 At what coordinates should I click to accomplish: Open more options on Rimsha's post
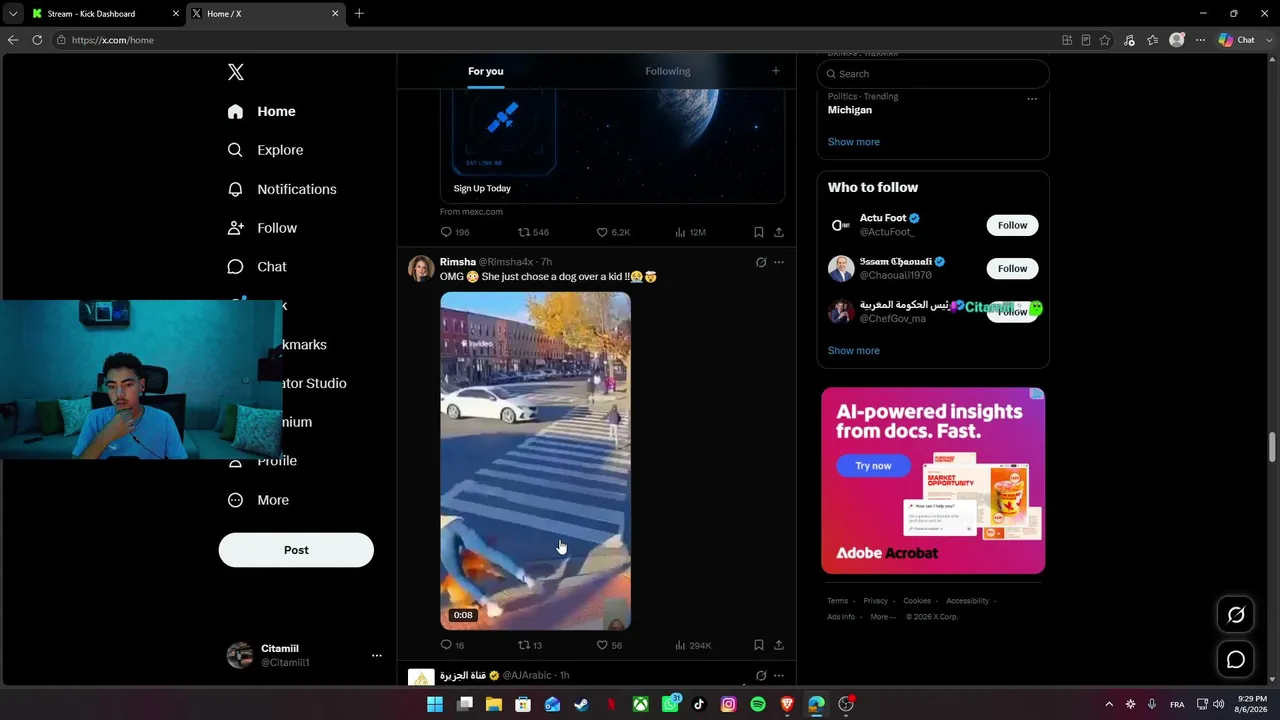point(779,262)
